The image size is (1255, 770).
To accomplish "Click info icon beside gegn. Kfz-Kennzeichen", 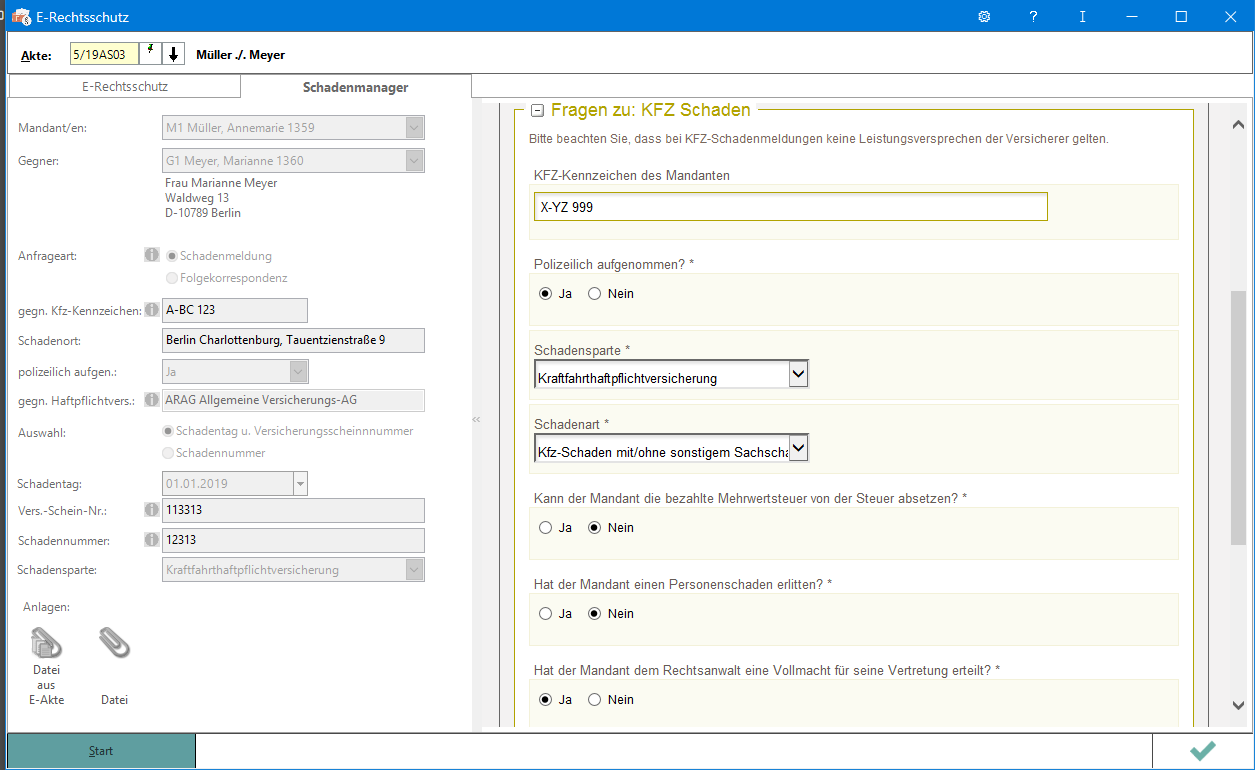I will (x=152, y=310).
